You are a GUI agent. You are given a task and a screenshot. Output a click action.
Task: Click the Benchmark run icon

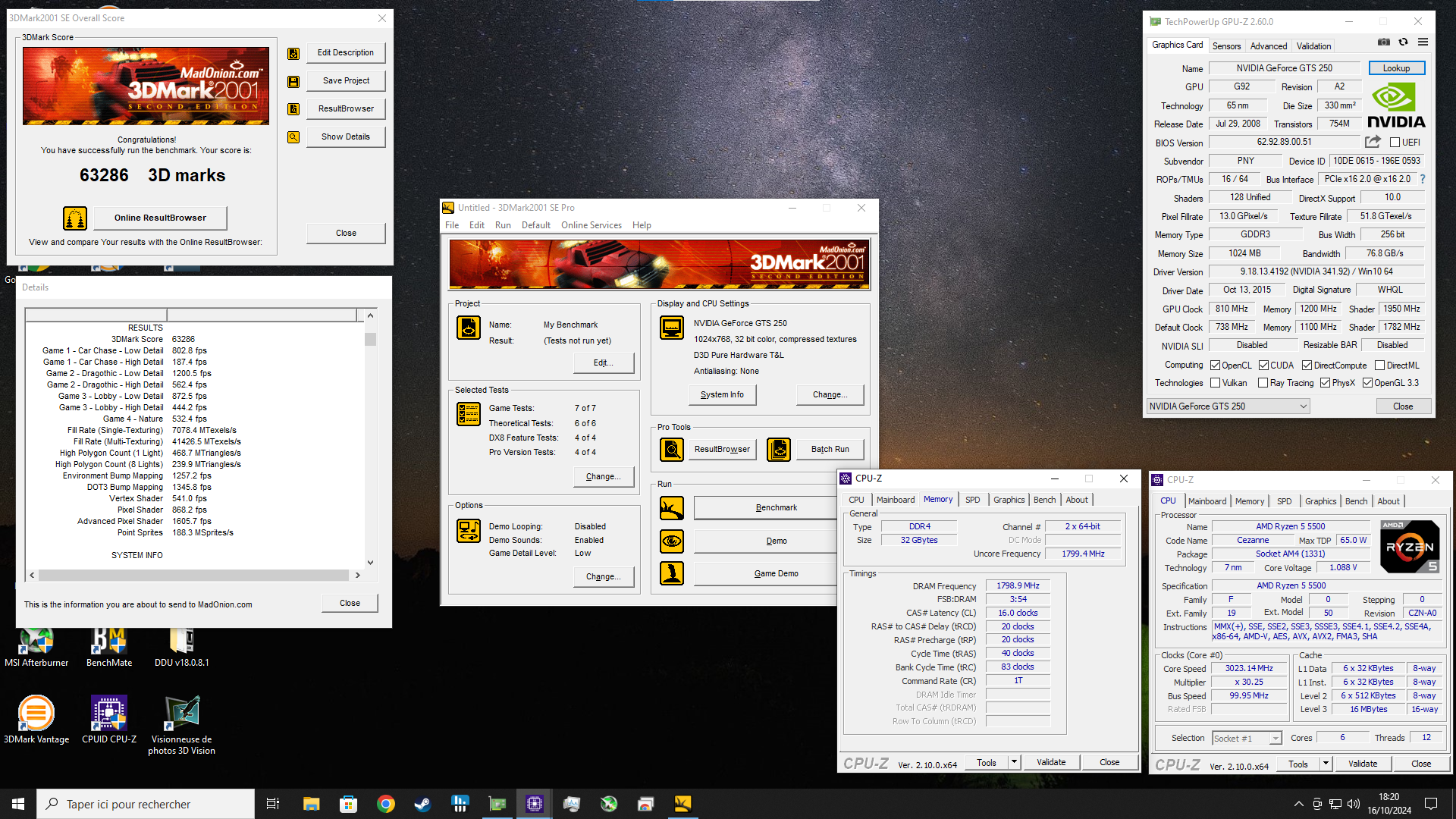pos(672,508)
